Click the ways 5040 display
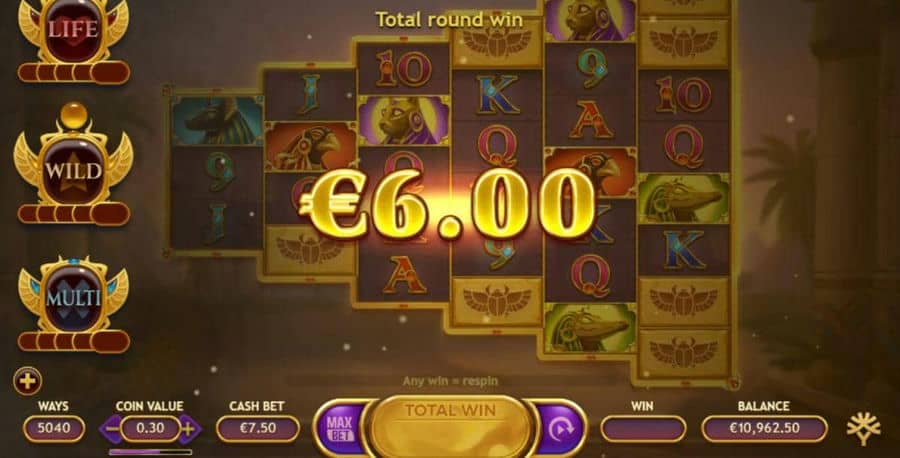 click(x=54, y=428)
